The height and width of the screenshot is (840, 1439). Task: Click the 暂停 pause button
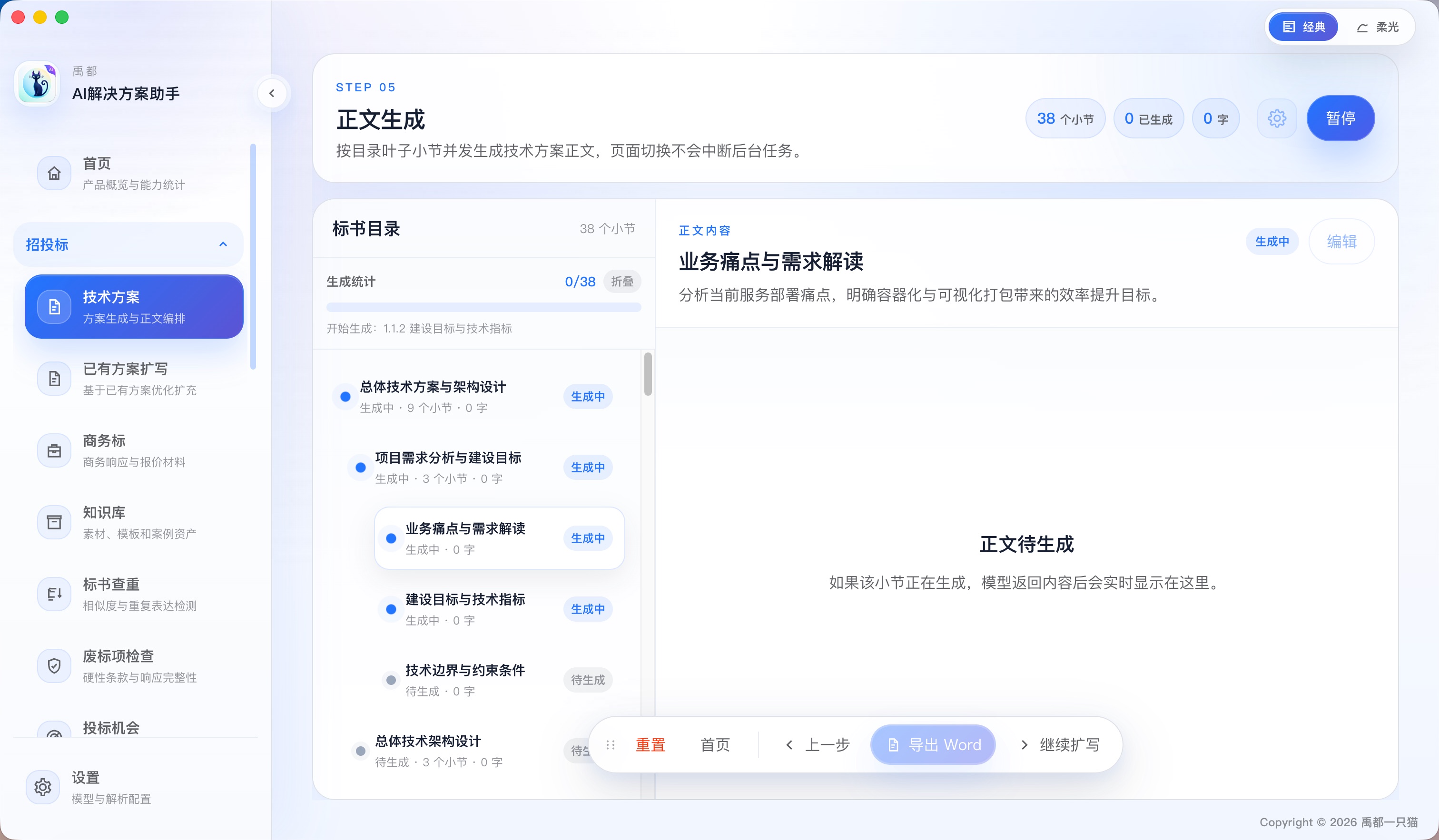pyautogui.click(x=1340, y=118)
